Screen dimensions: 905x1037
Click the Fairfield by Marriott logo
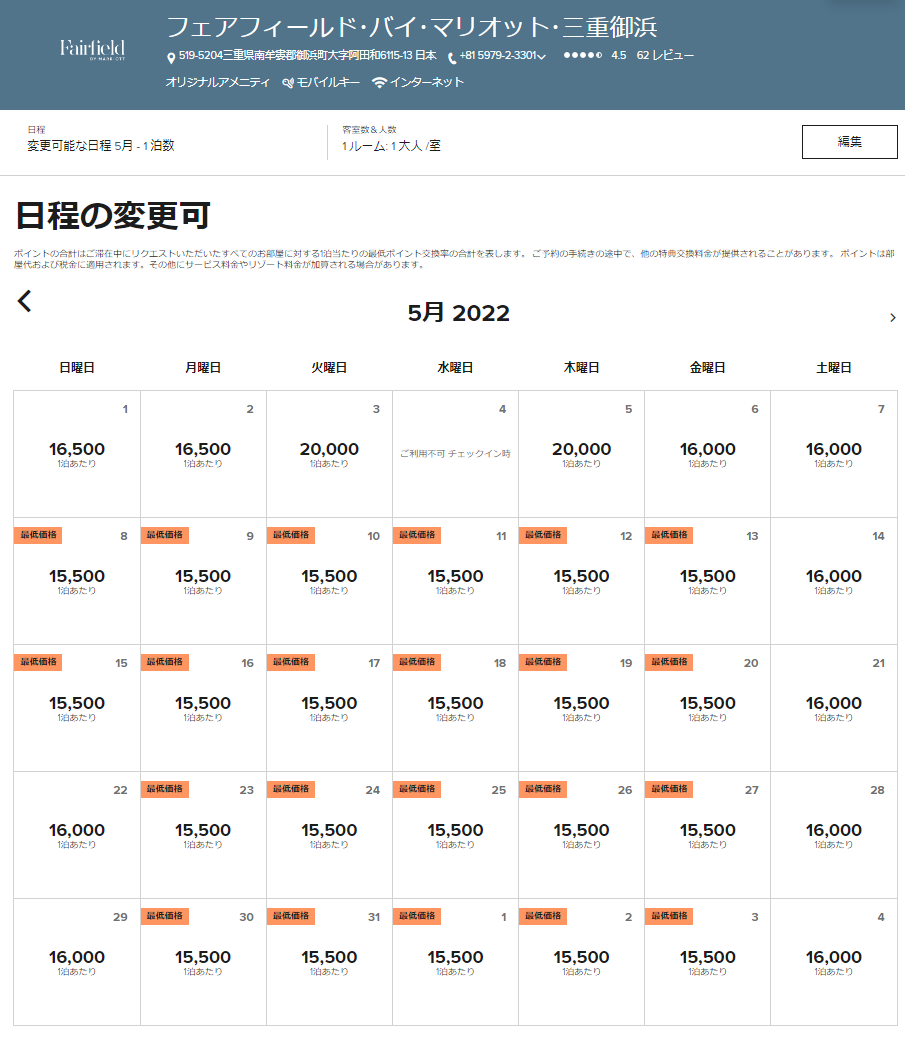click(x=92, y=50)
